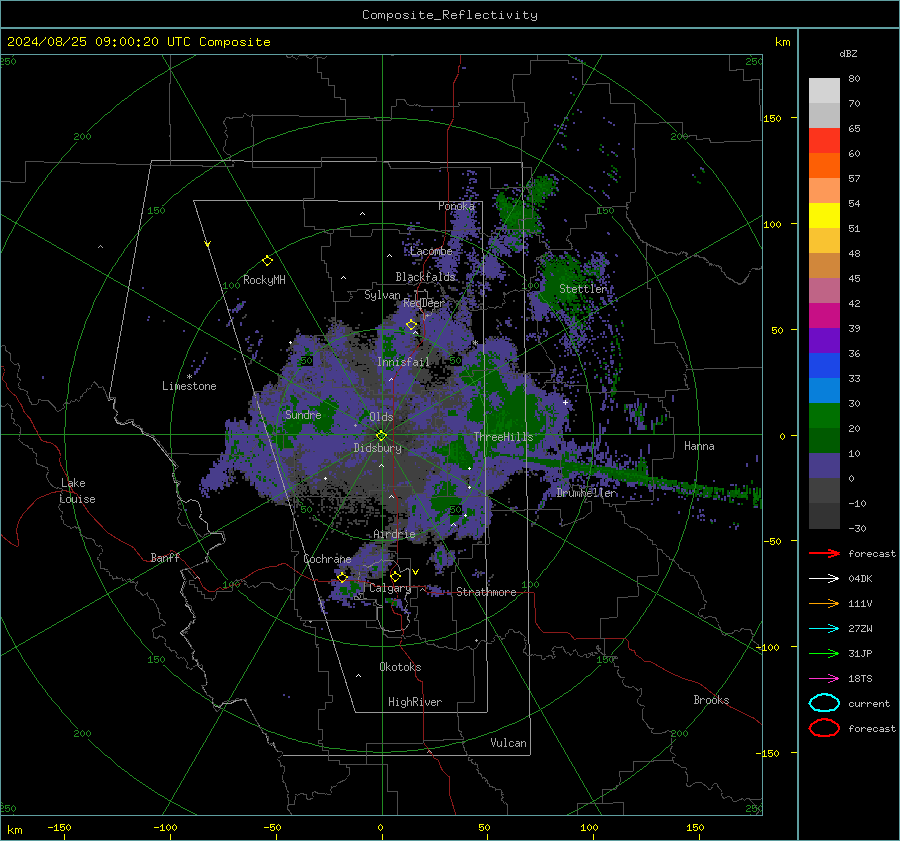Screen dimensions: 900x841
Task: Click the Sylvan label on map
Action: pyautogui.click(x=382, y=295)
